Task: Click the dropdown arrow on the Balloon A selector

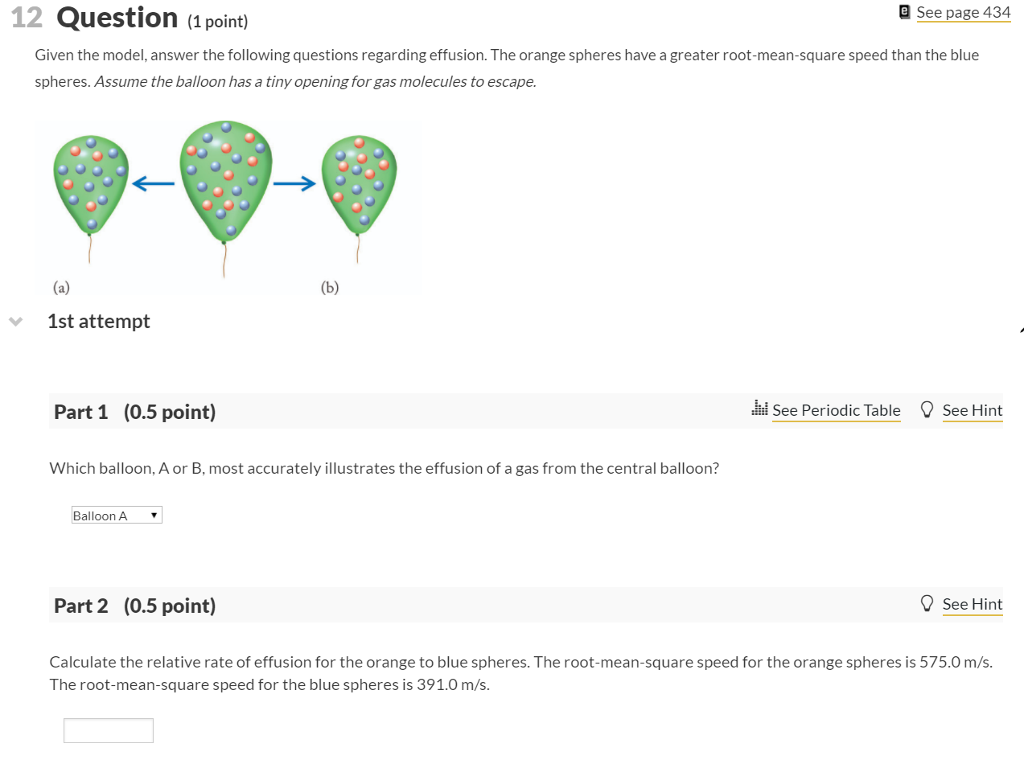Action: pyautogui.click(x=154, y=514)
